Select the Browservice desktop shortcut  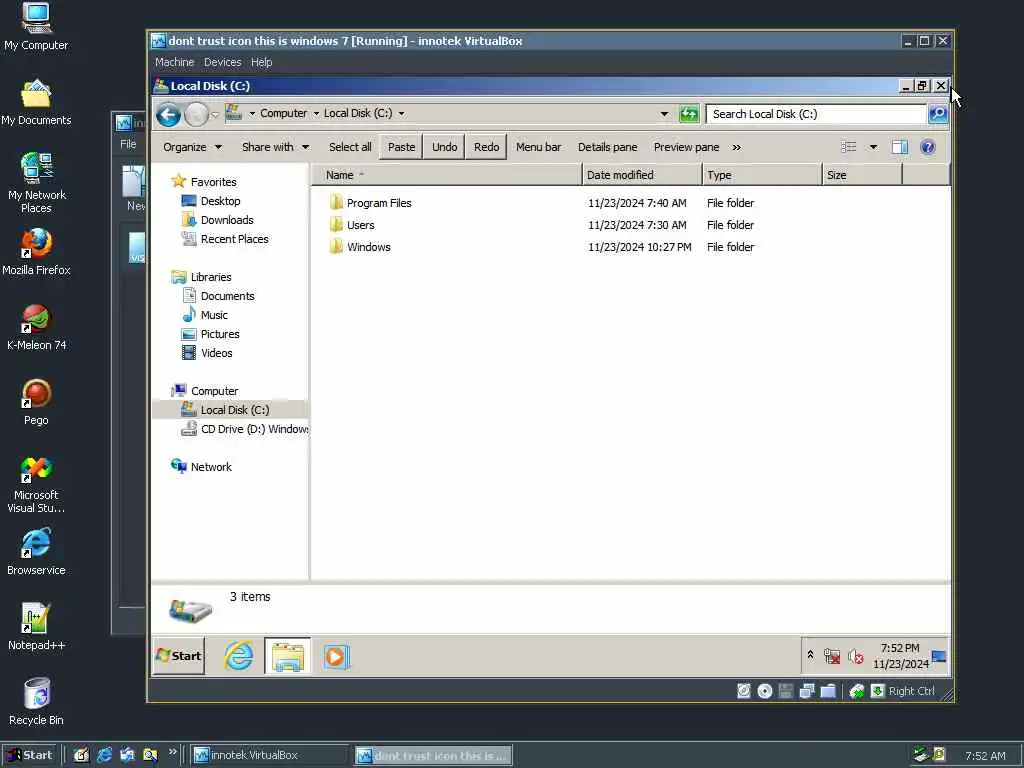[36, 552]
